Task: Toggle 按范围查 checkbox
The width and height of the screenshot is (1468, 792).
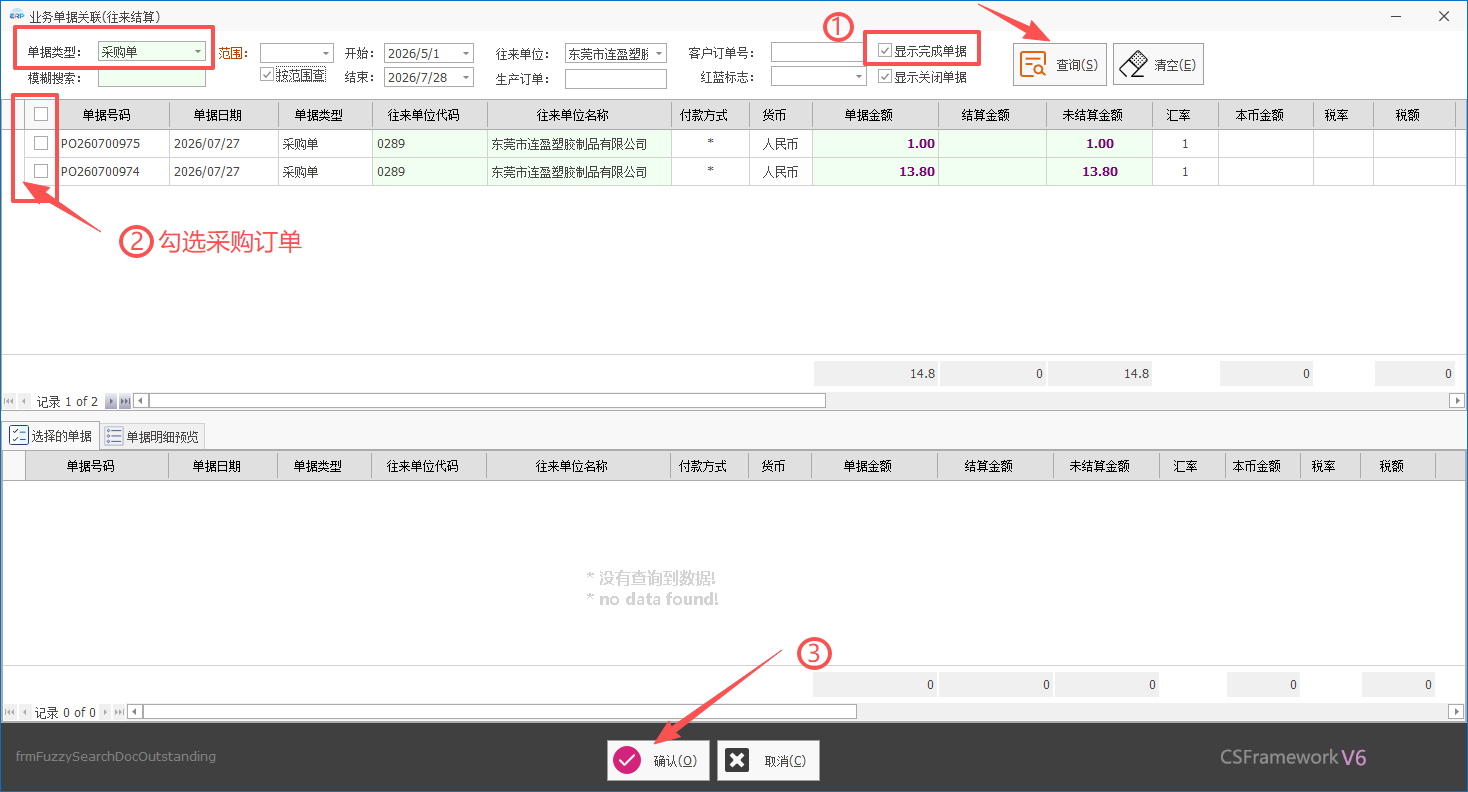Action: point(266,74)
